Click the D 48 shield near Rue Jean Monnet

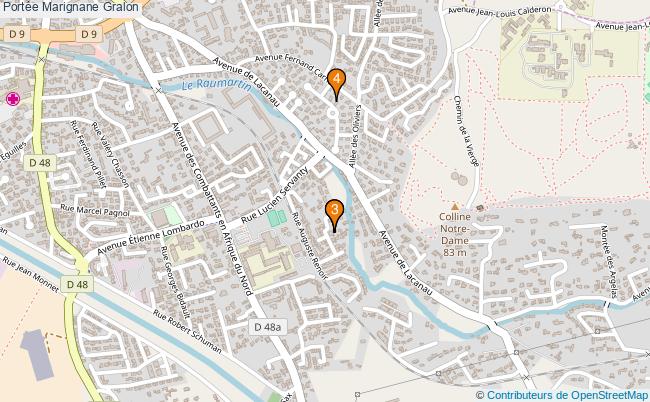pyautogui.click(x=78, y=284)
